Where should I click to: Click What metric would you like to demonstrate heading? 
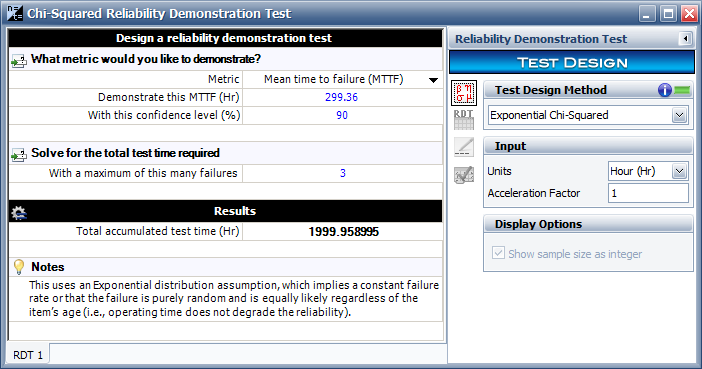(x=146, y=59)
